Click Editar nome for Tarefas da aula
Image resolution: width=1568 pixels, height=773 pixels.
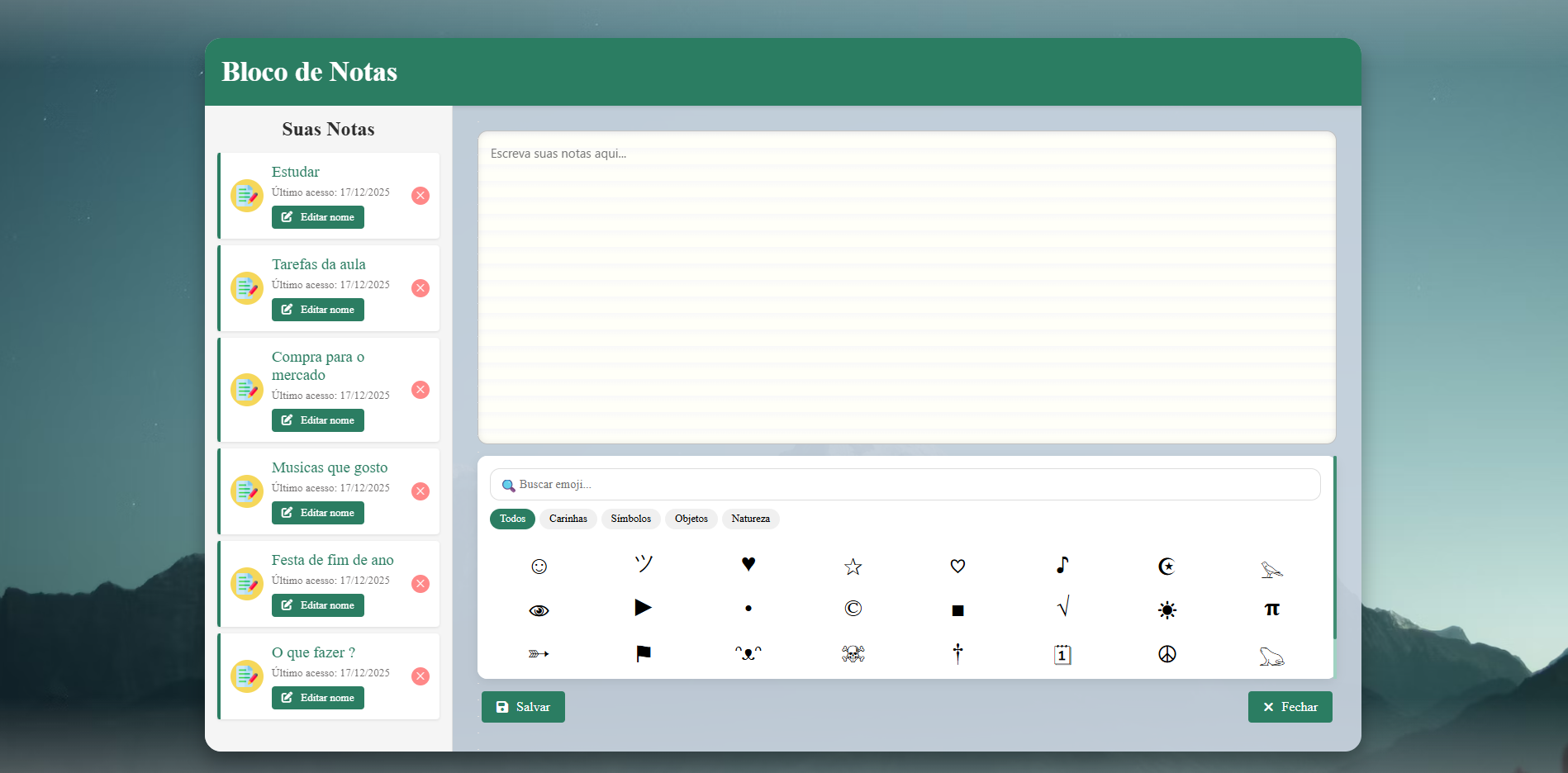[318, 310]
